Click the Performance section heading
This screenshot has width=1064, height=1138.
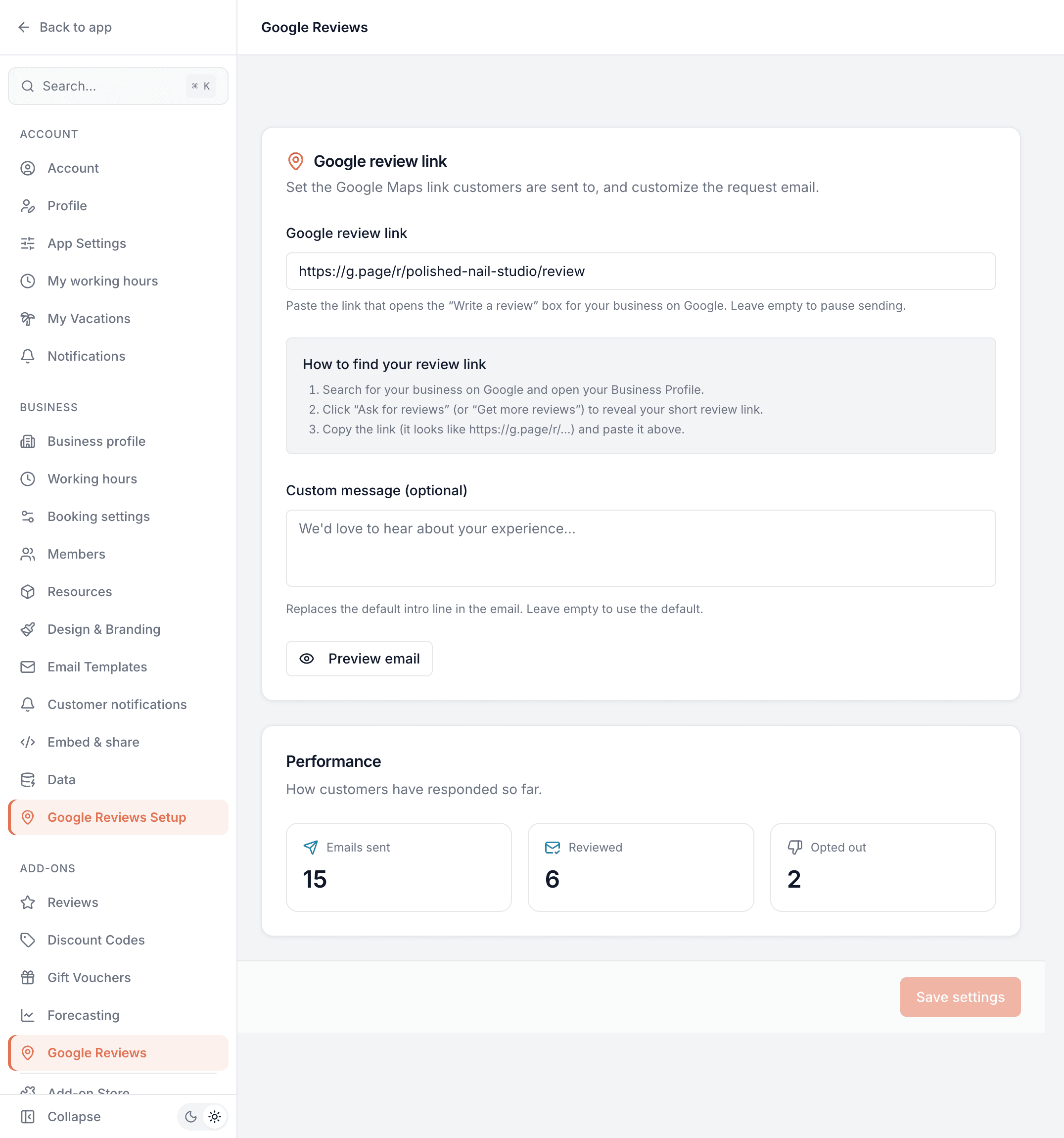coord(333,761)
